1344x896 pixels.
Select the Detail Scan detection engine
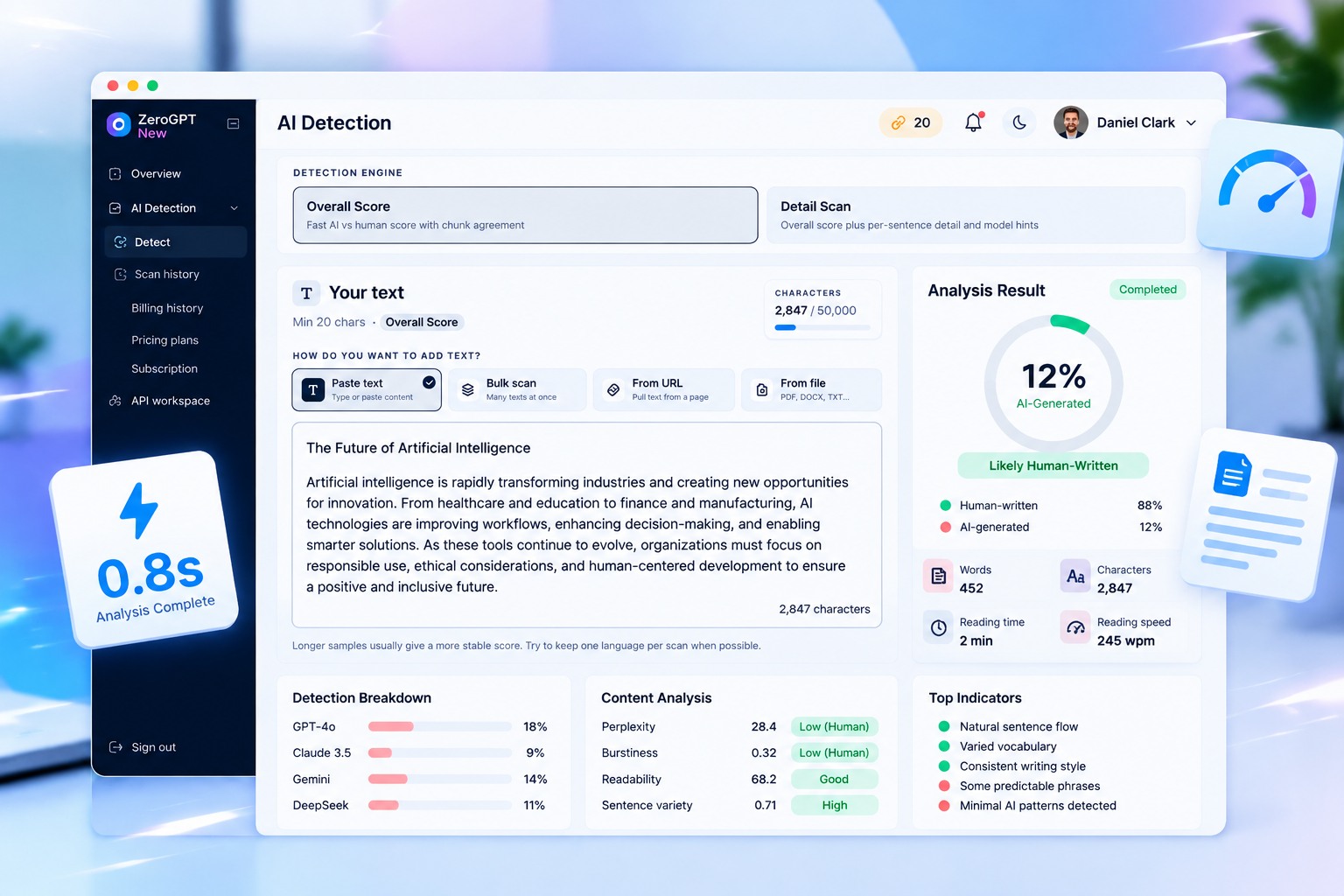[x=976, y=215]
